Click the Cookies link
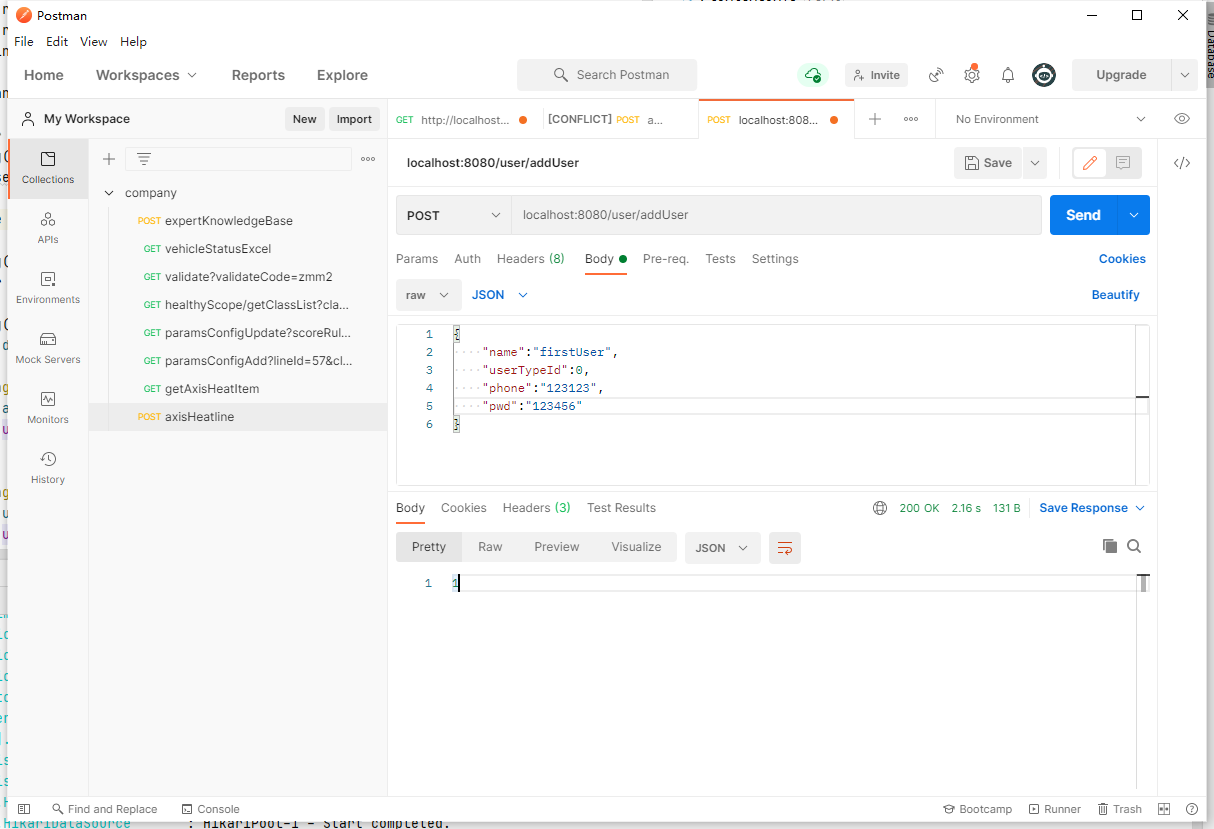The height and width of the screenshot is (829, 1214). click(1122, 259)
